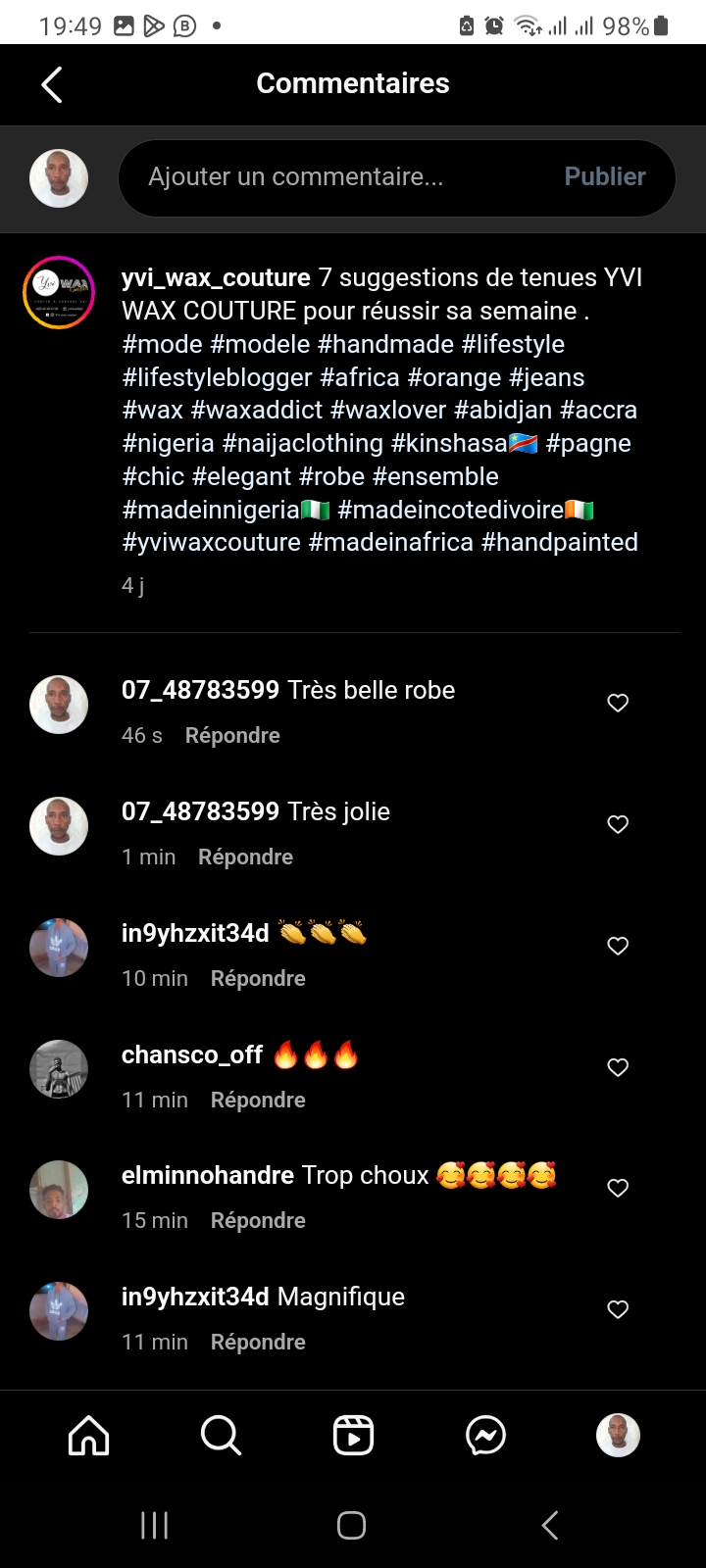Reply to elminnohandre's comment
This screenshot has height=1568, width=706.
pyautogui.click(x=258, y=1221)
